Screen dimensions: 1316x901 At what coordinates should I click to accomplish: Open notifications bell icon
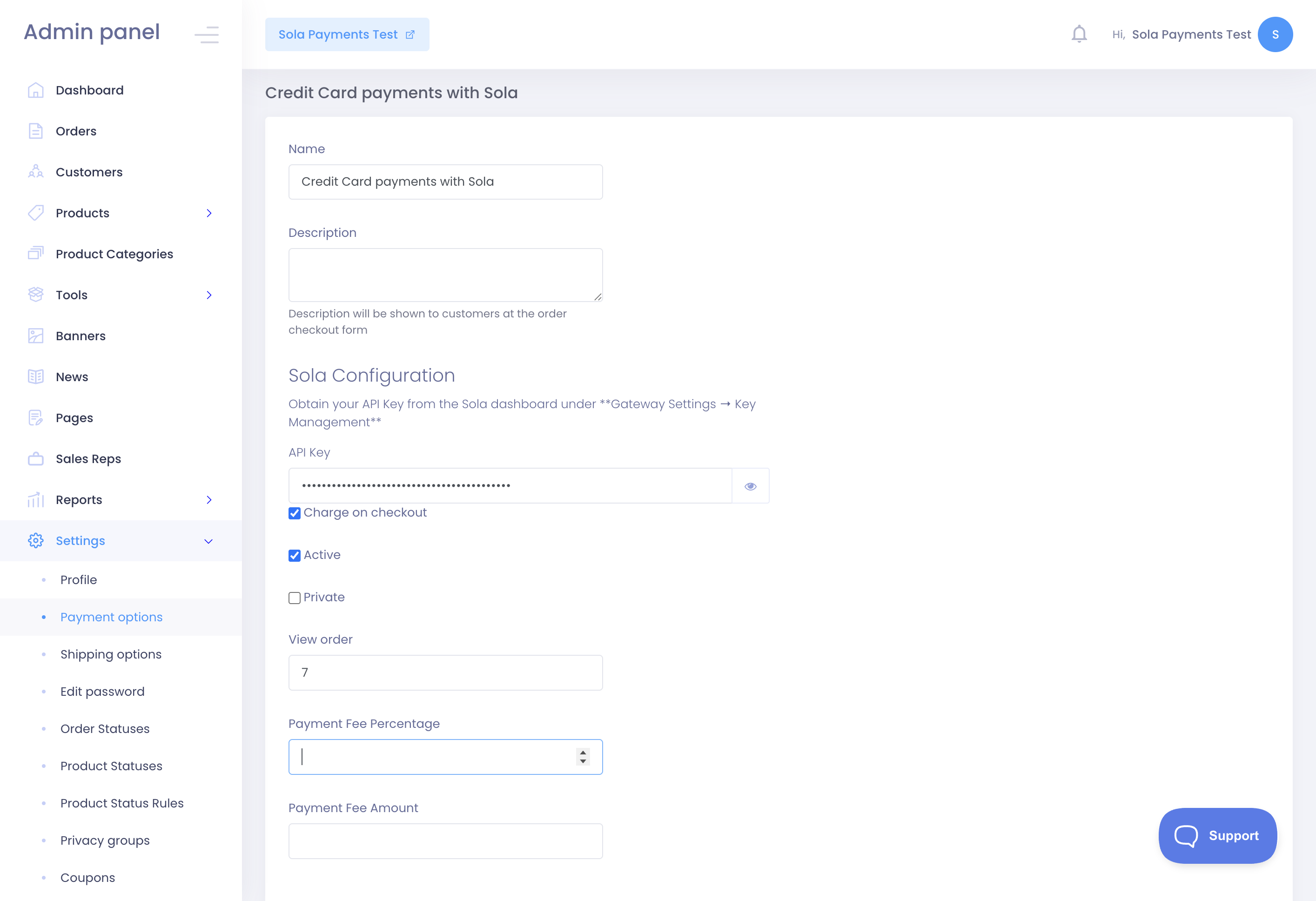(1079, 34)
